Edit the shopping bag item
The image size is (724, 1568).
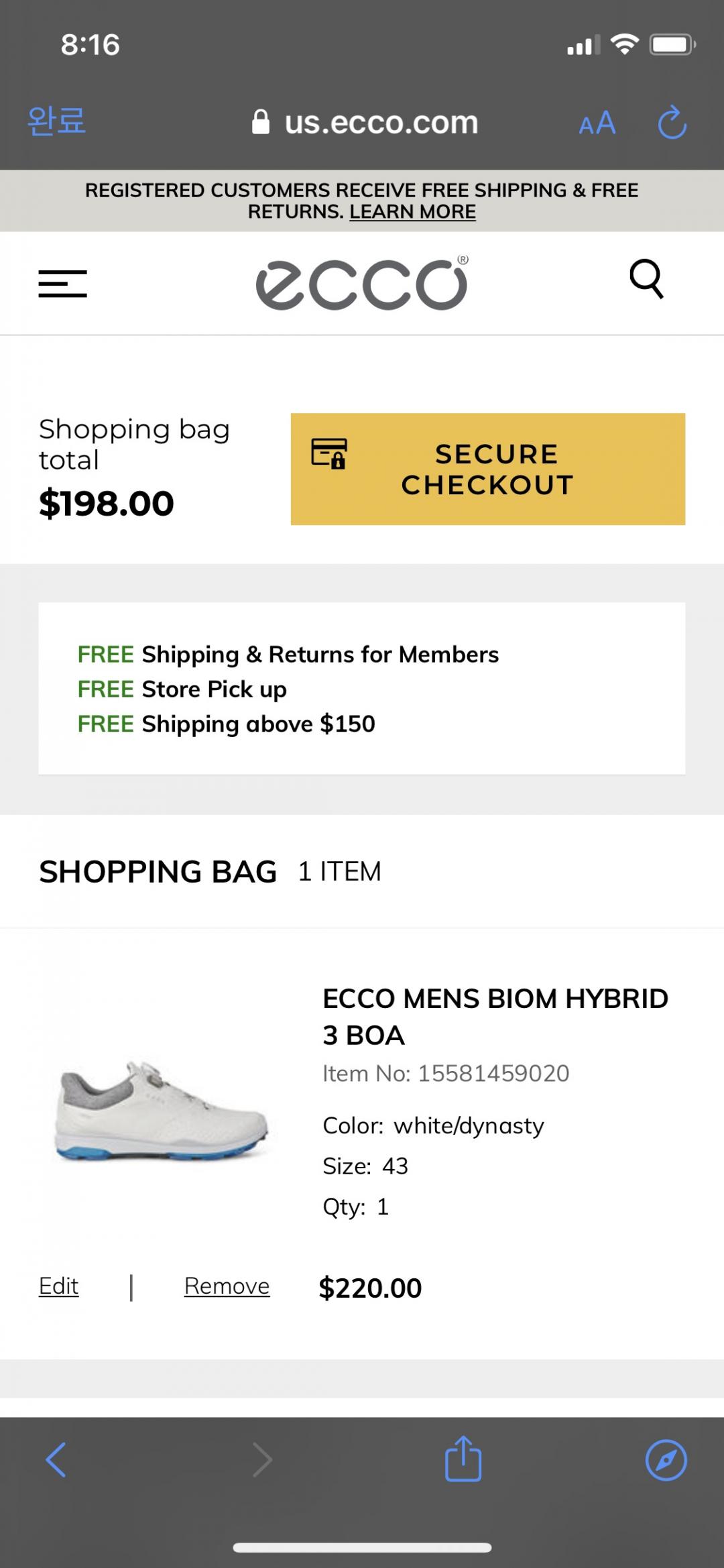[59, 1286]
